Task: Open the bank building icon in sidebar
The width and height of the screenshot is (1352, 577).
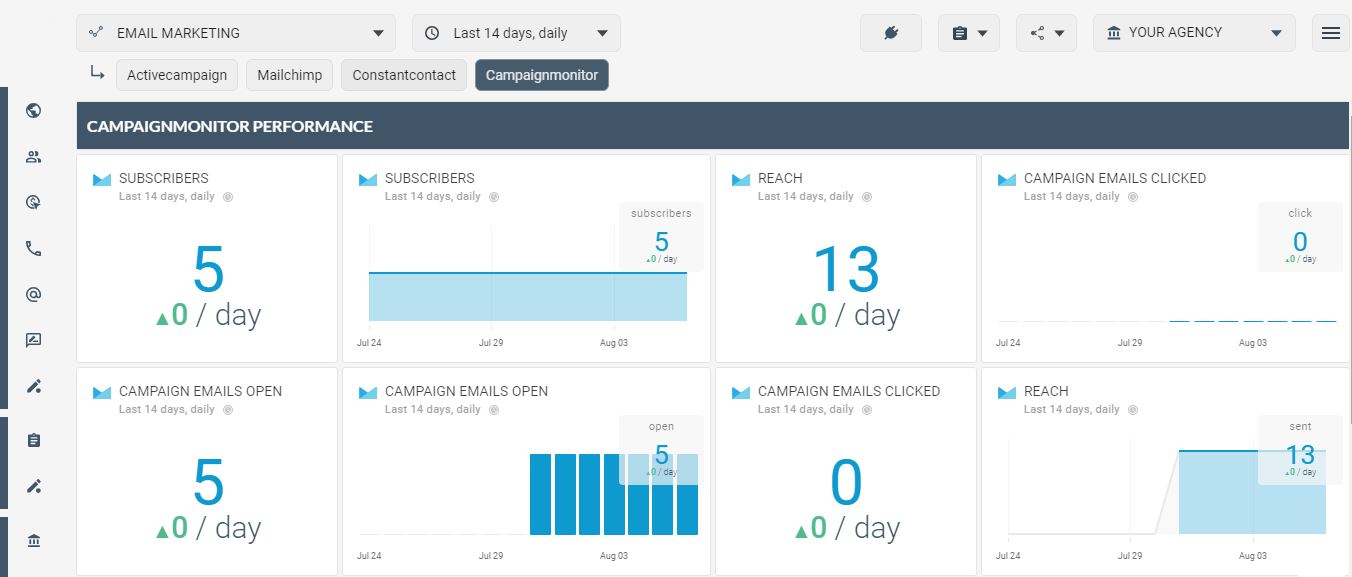Action: pos(34,541)
